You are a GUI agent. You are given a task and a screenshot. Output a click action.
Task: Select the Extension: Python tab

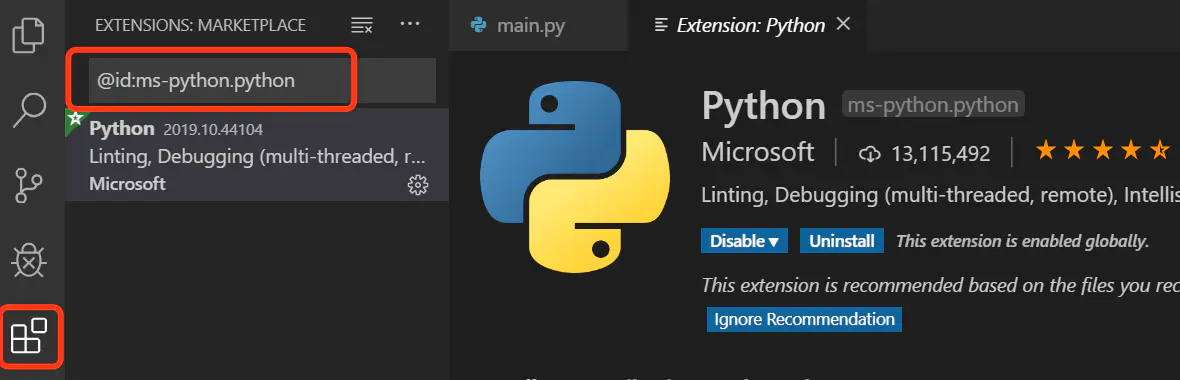point(741,26)
